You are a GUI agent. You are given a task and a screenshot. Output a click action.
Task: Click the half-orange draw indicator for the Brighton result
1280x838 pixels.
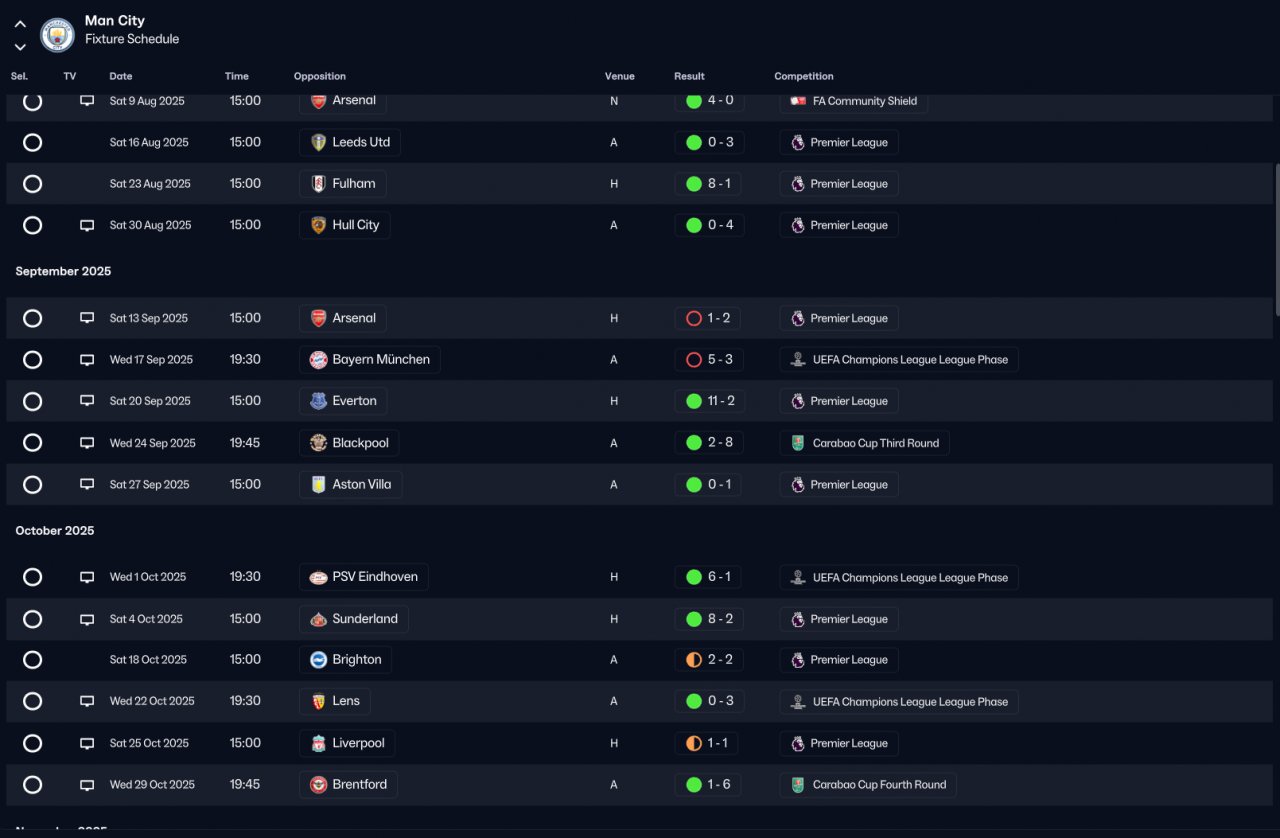point(694,660)
